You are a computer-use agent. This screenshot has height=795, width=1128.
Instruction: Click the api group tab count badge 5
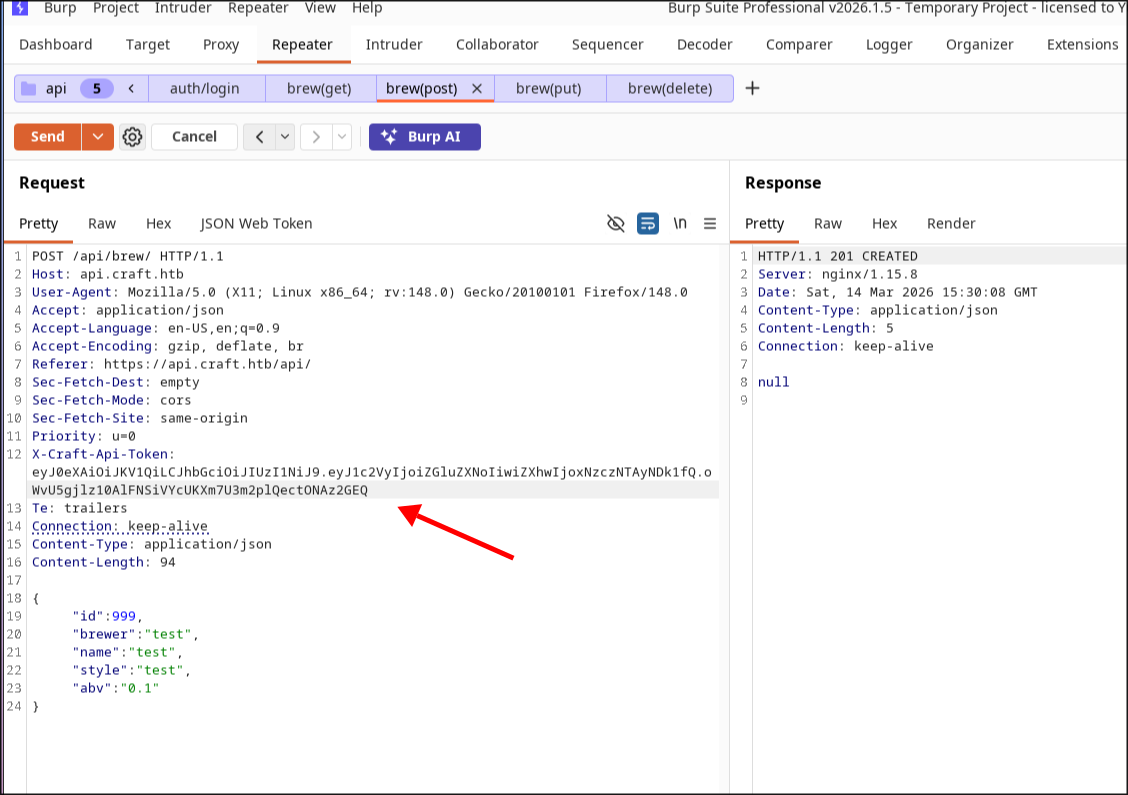[96, 88]
